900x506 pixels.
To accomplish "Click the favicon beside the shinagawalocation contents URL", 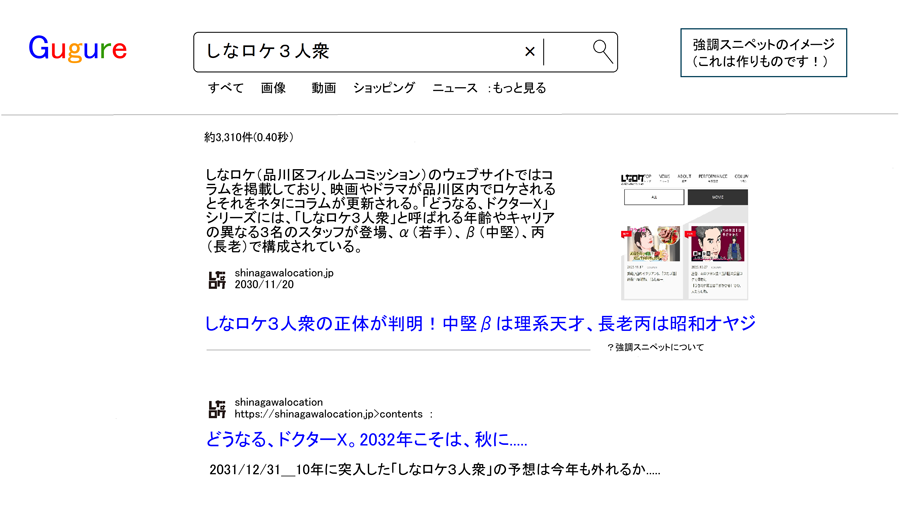I will [x=217, y=408].
